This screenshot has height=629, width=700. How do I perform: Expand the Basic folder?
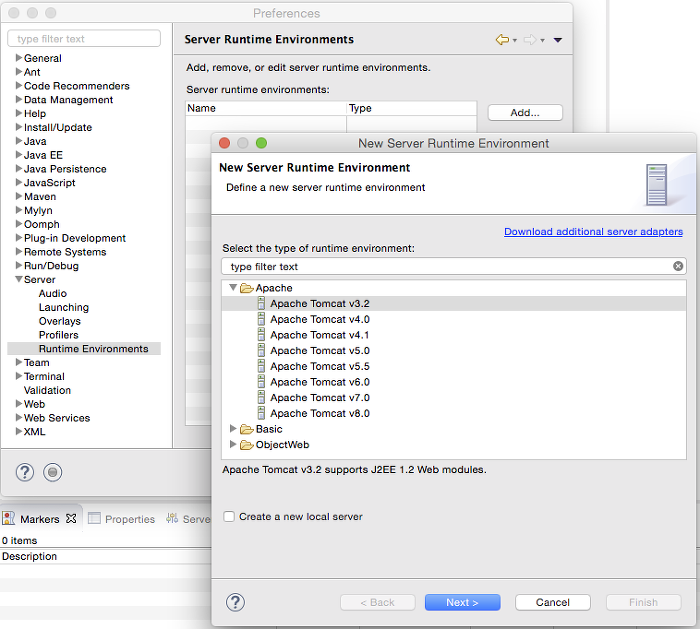click(233, 429)
